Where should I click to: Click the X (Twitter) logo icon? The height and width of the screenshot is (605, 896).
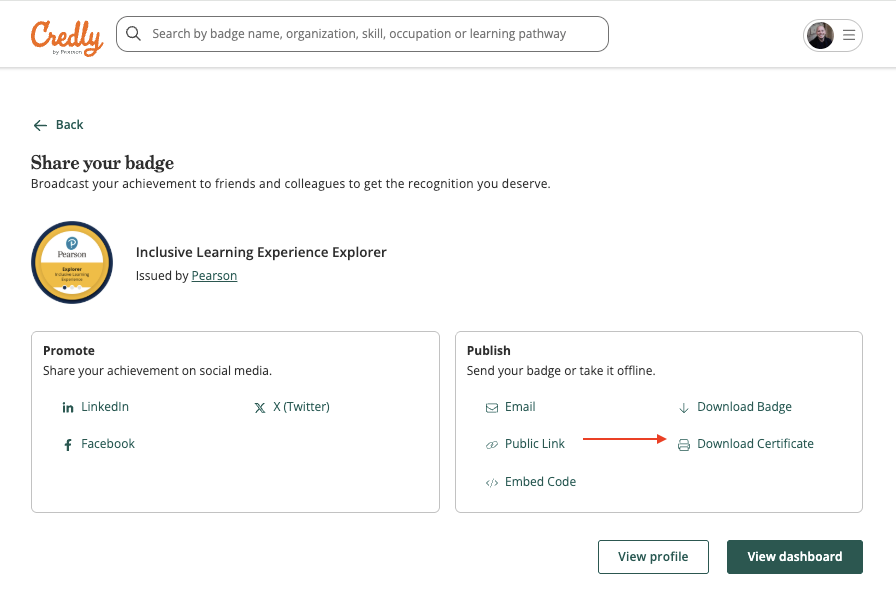pyautogui.click(x=260, y=408)
